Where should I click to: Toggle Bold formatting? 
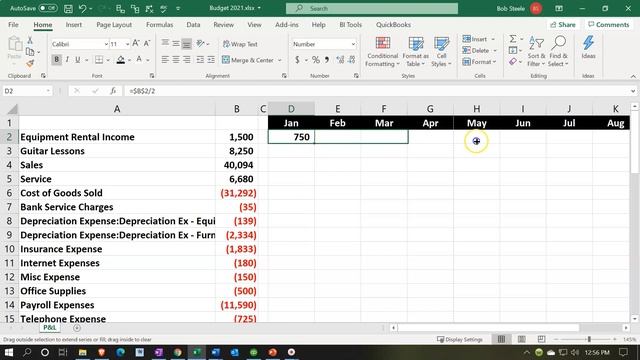point(56,60)
